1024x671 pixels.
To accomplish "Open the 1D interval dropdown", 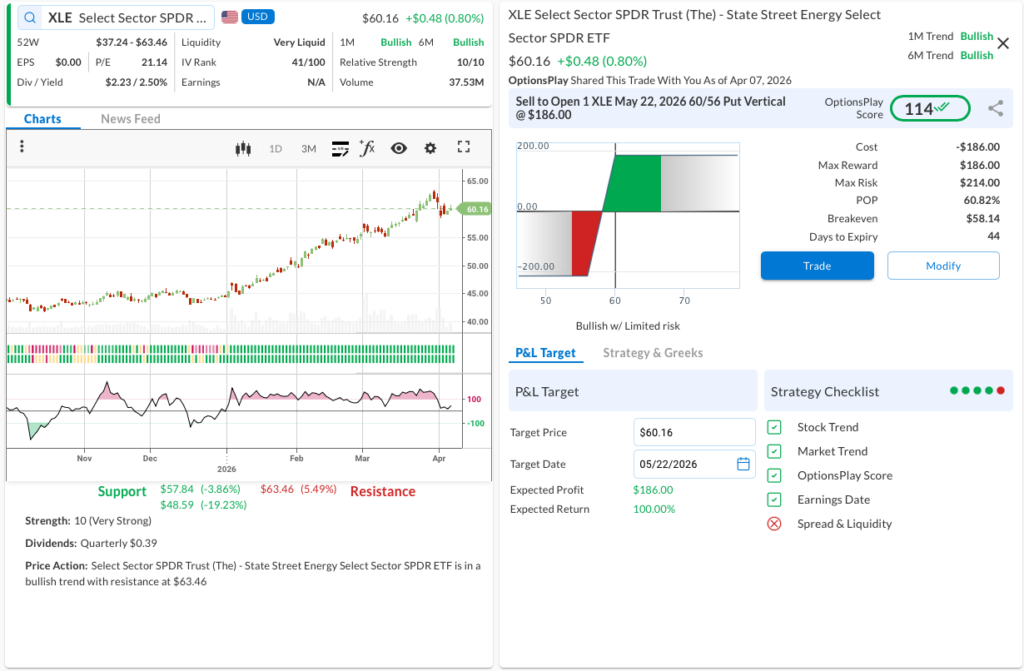I will [276, 149].
